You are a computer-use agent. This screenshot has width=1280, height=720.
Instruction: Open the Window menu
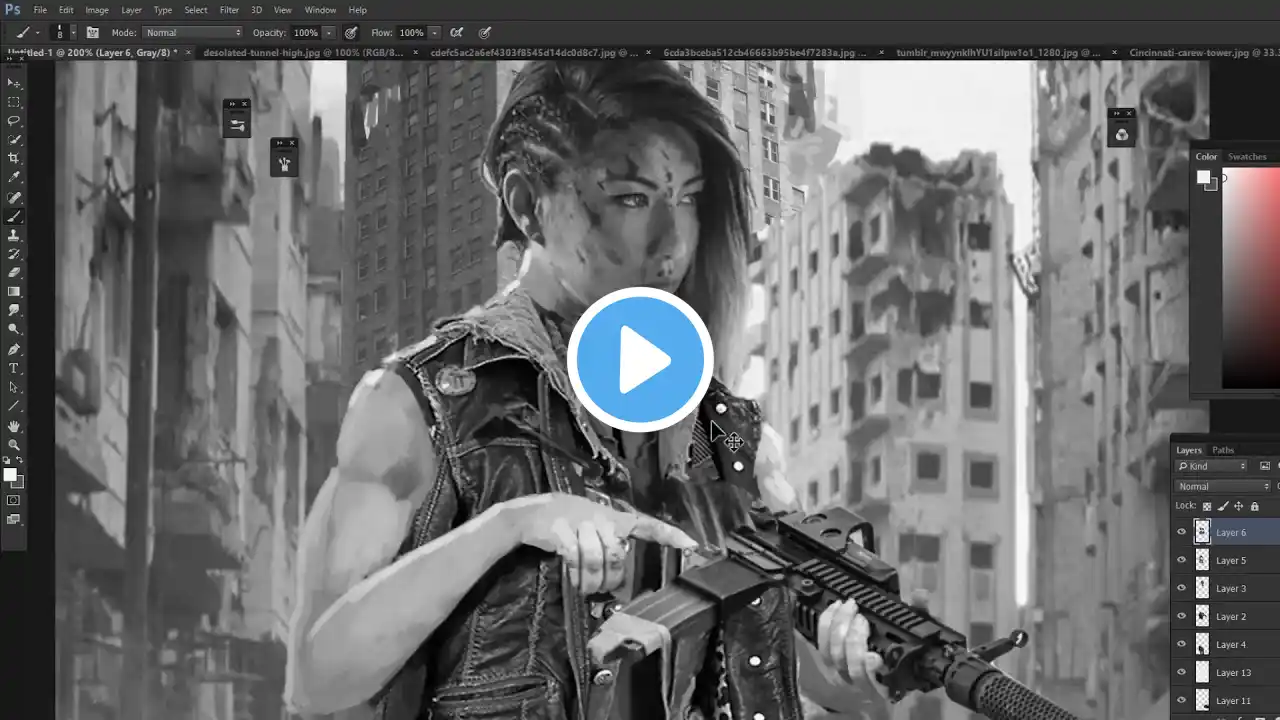(320, 10)
